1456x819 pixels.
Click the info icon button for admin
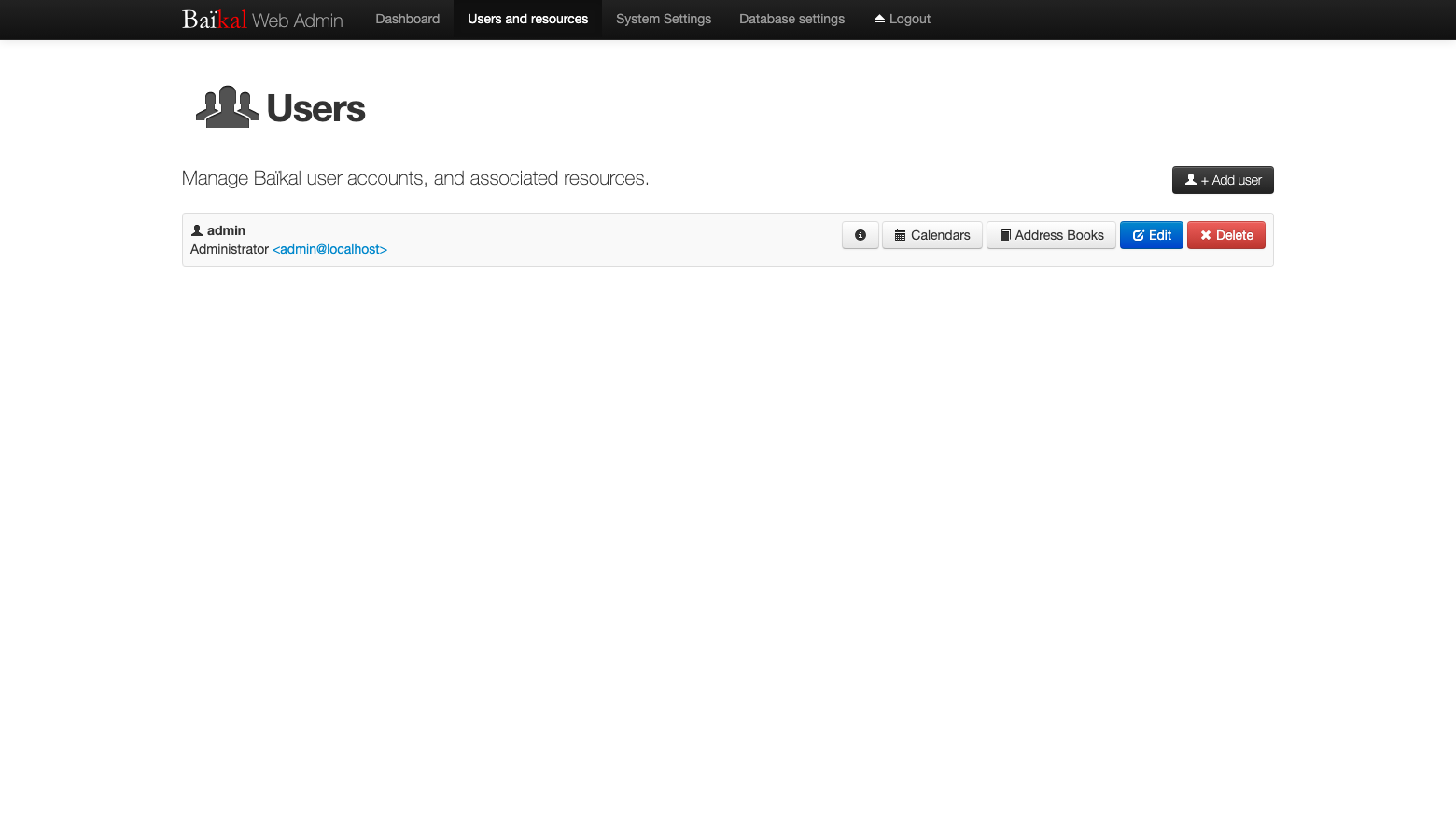860,235
